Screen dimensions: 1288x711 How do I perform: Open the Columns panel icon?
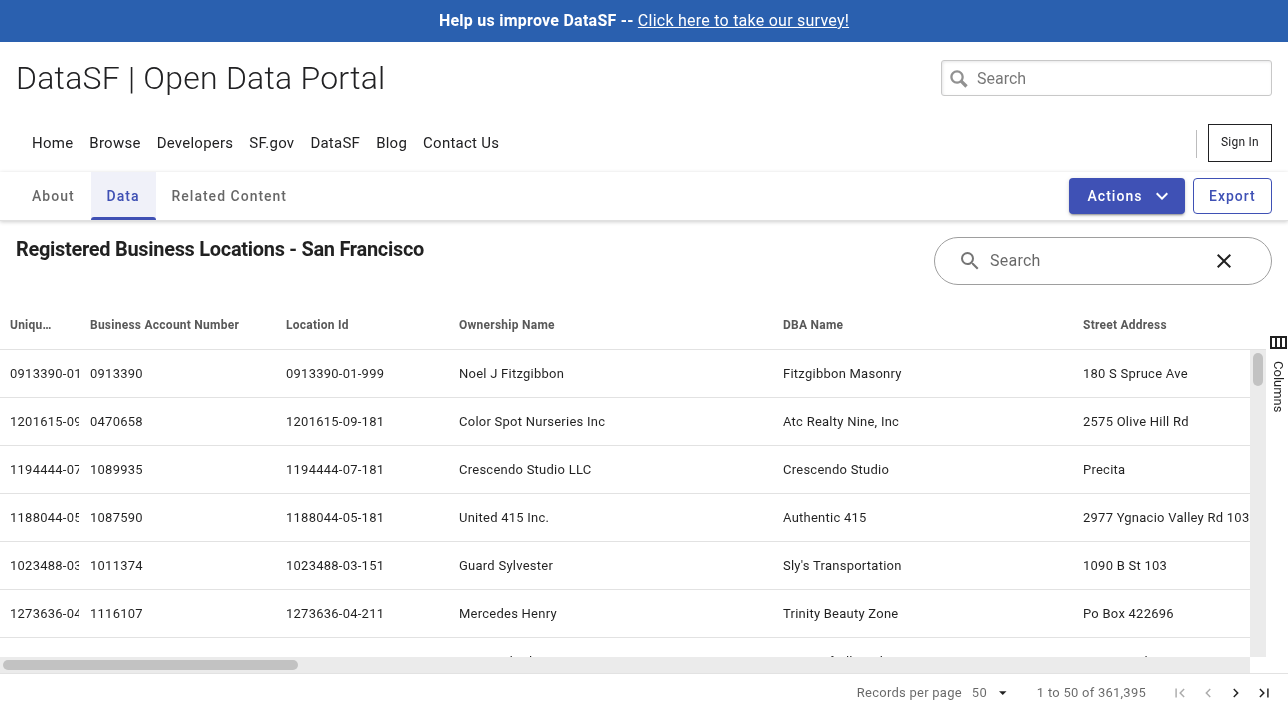pyautogui.click(x=1278, y=342)
